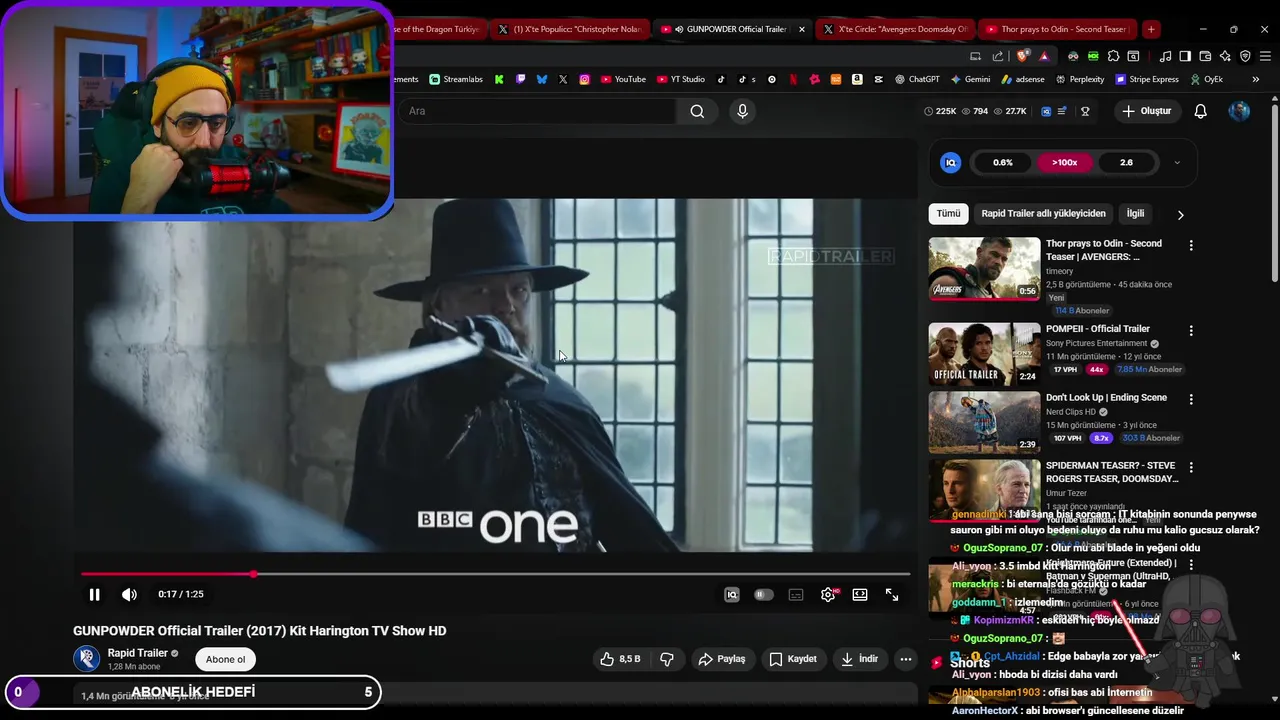Image resolution: width=1280 pixels, height=720 pixels.
Task: Show hidden bookmarks with double chevron
Action: point(1255,79)
